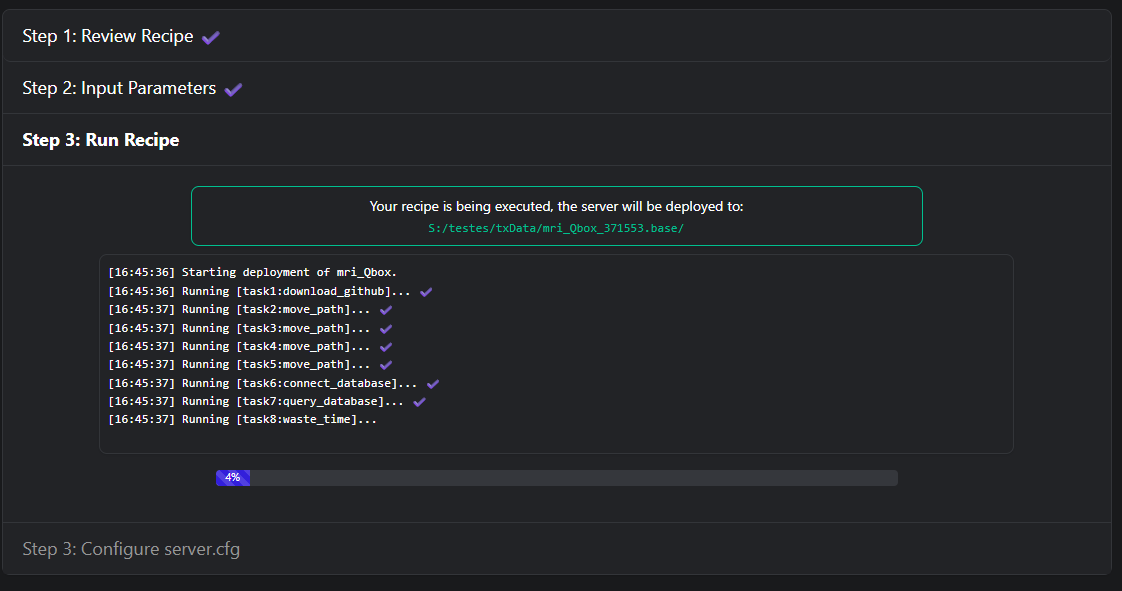
Task: Click the checkmark after task6:connect_database
Action: point(433,383)
